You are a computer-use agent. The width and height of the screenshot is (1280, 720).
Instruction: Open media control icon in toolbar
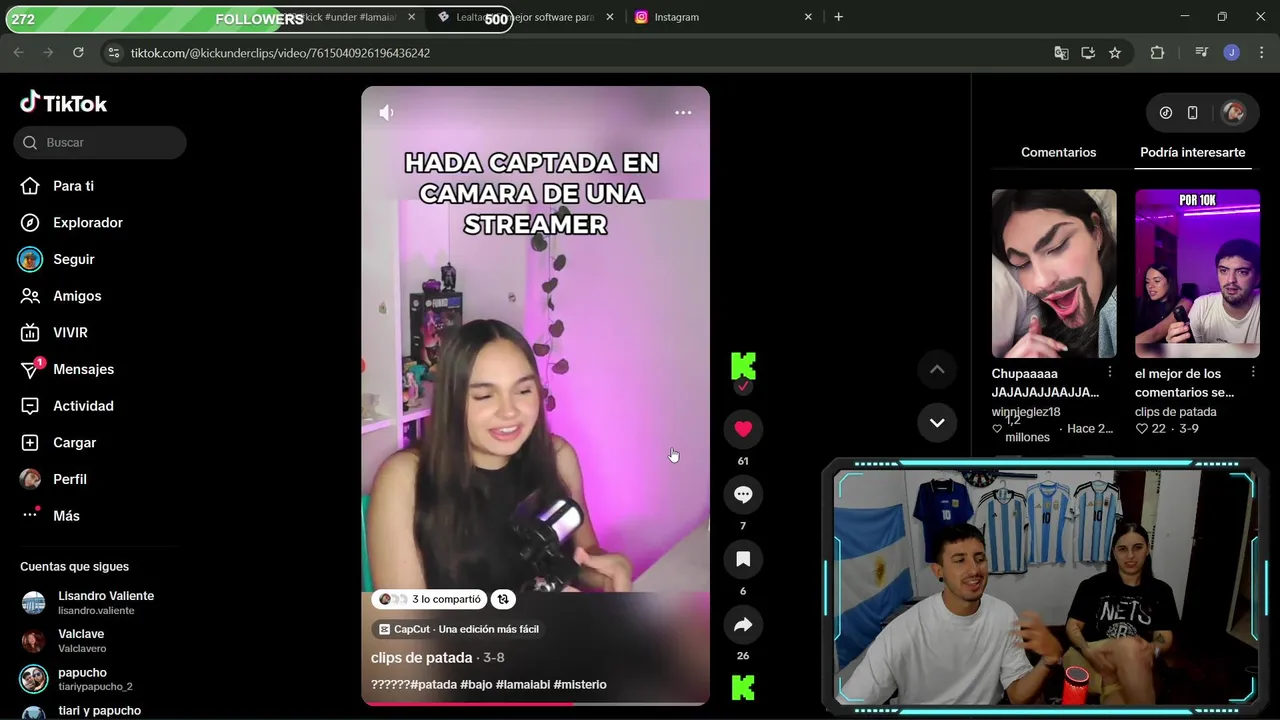(x=1202, y=53)
